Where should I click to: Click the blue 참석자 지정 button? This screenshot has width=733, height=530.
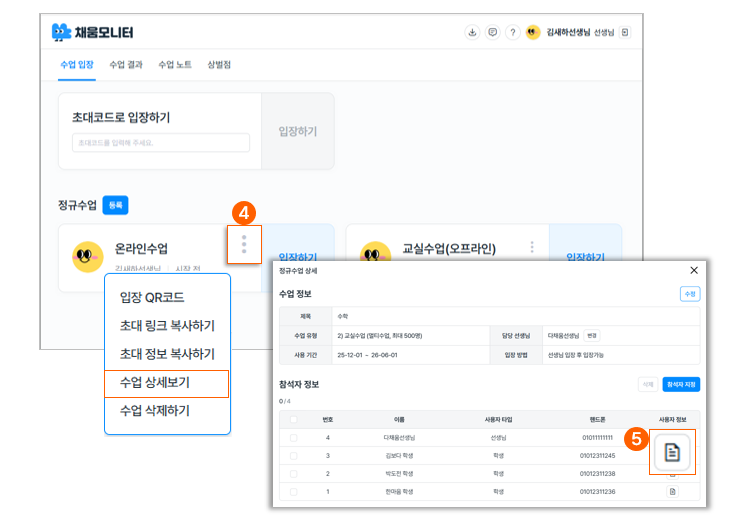[x=680, y=384]
